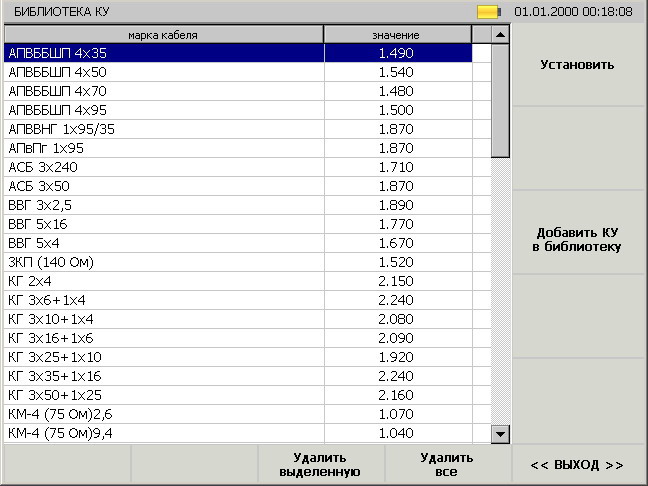Image resolution: width=648 pixels, height=486 pixels.
Task: Click scrollbar track below the thumb
Action: (x=500, y=291)
